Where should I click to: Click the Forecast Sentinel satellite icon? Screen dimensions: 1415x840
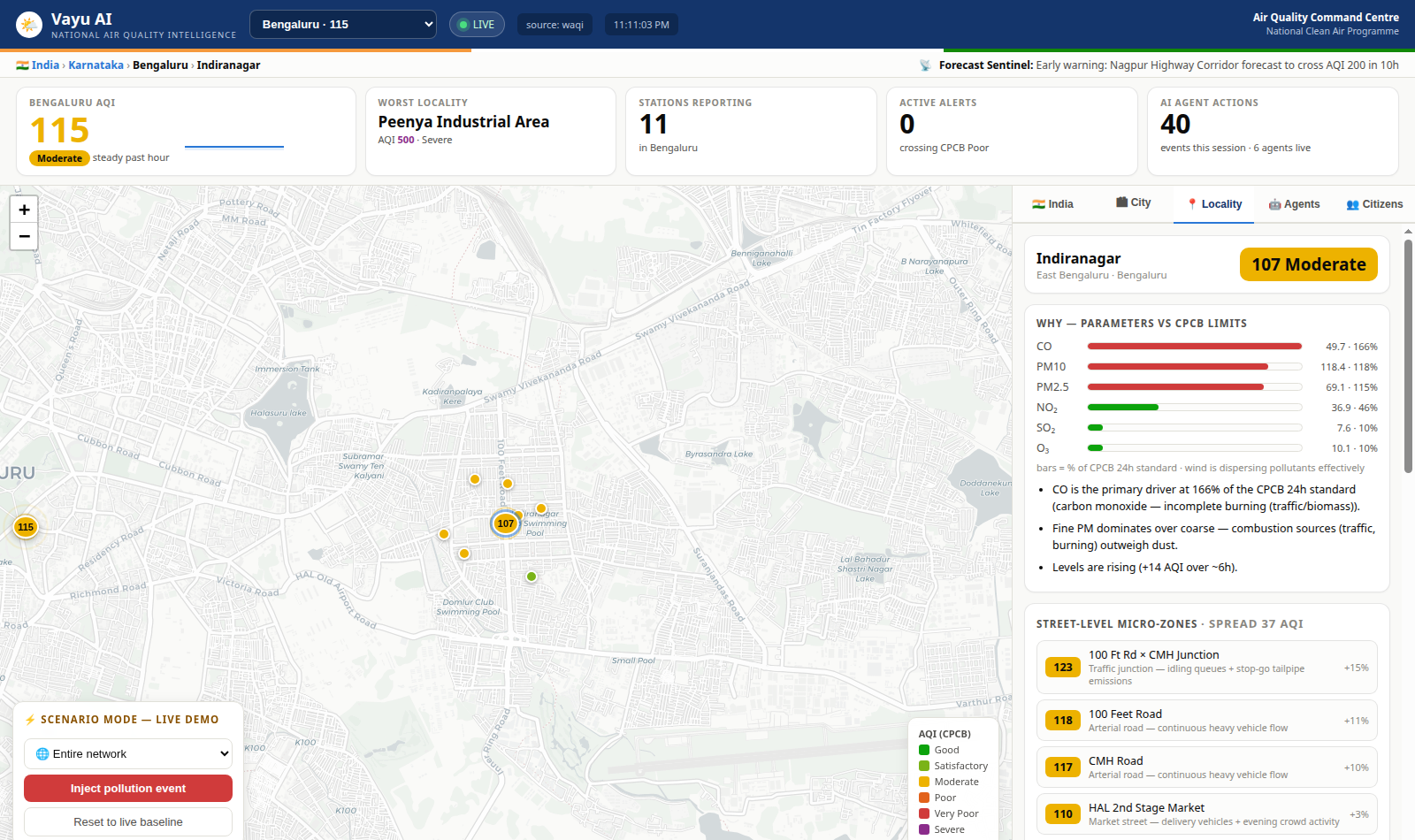[925, 65]
